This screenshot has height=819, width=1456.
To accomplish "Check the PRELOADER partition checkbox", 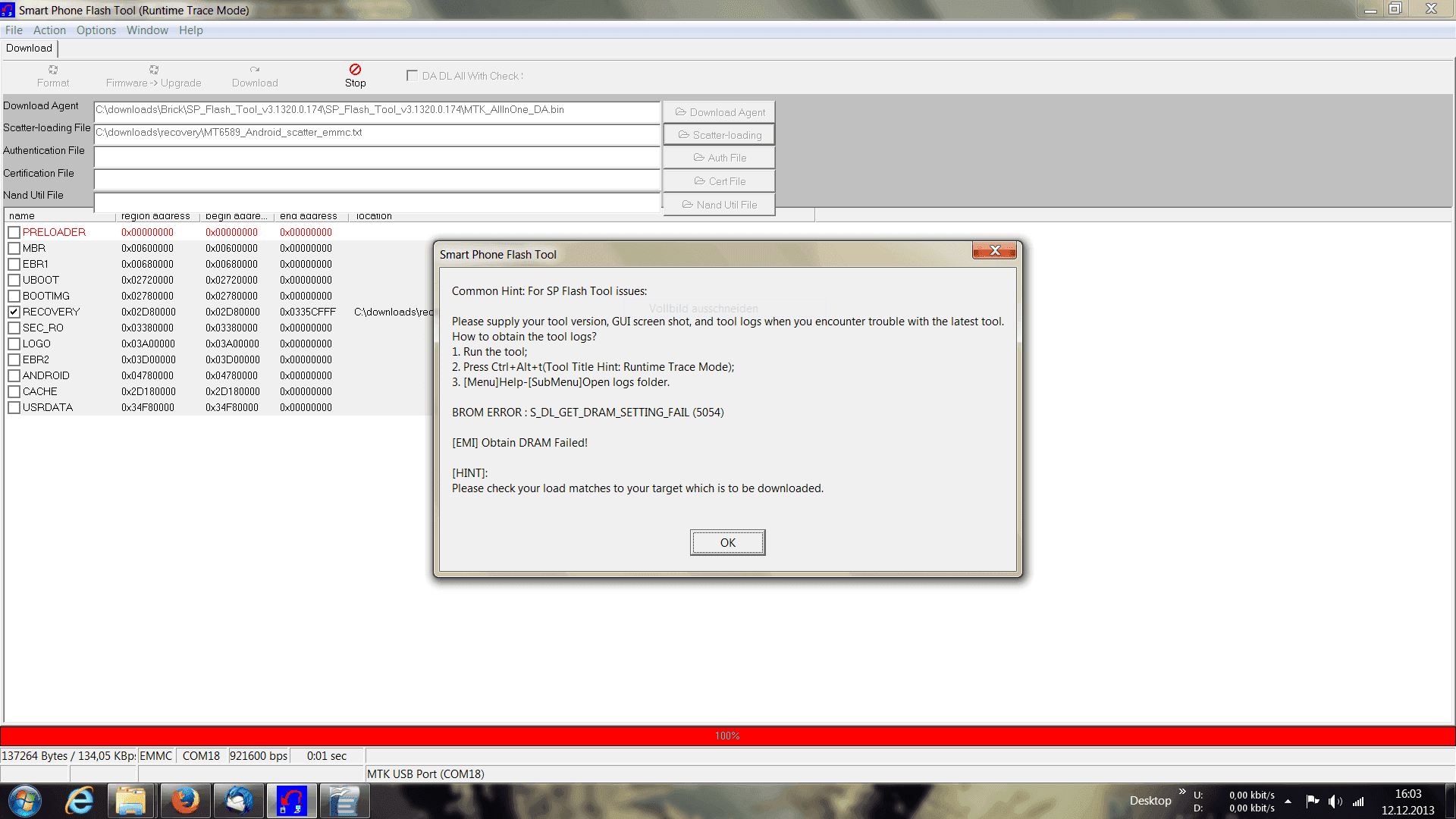I will click(14, 232).
